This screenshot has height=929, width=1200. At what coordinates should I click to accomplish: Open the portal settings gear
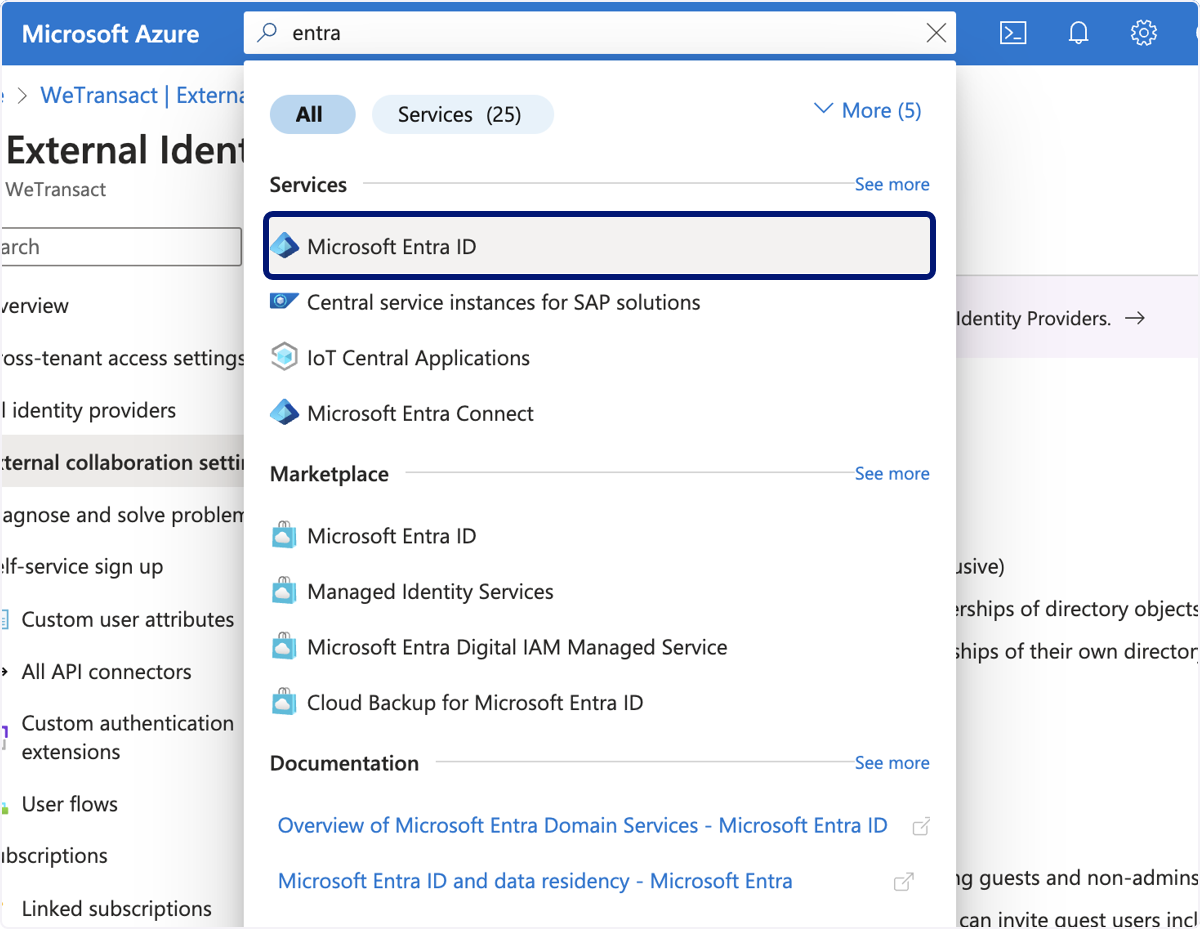click(x=1144, y=33)
